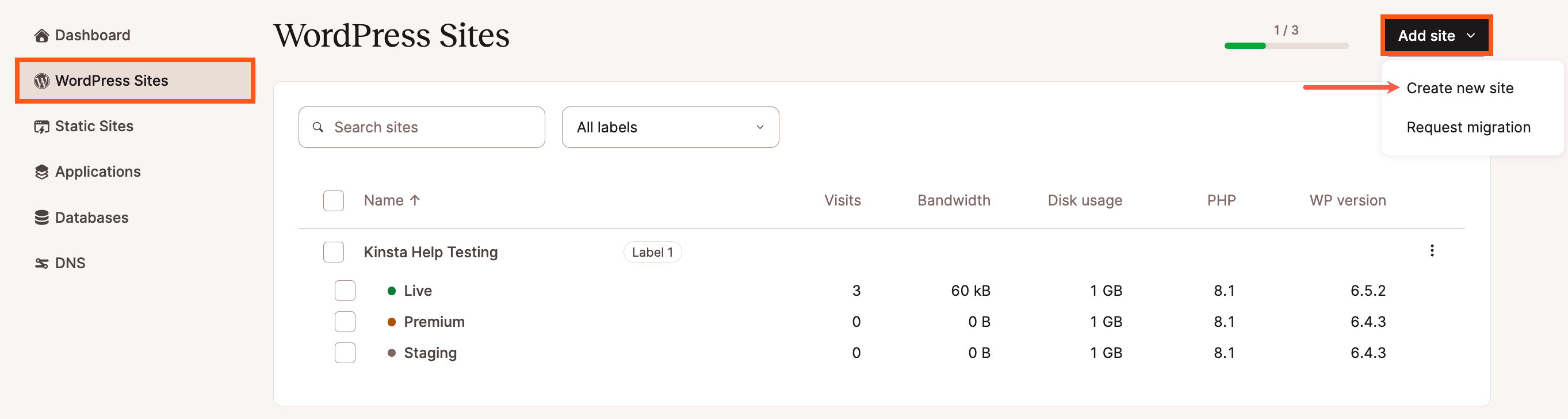
Task: Select the Live environment checkbox
Action: click(x=345, y=291)
